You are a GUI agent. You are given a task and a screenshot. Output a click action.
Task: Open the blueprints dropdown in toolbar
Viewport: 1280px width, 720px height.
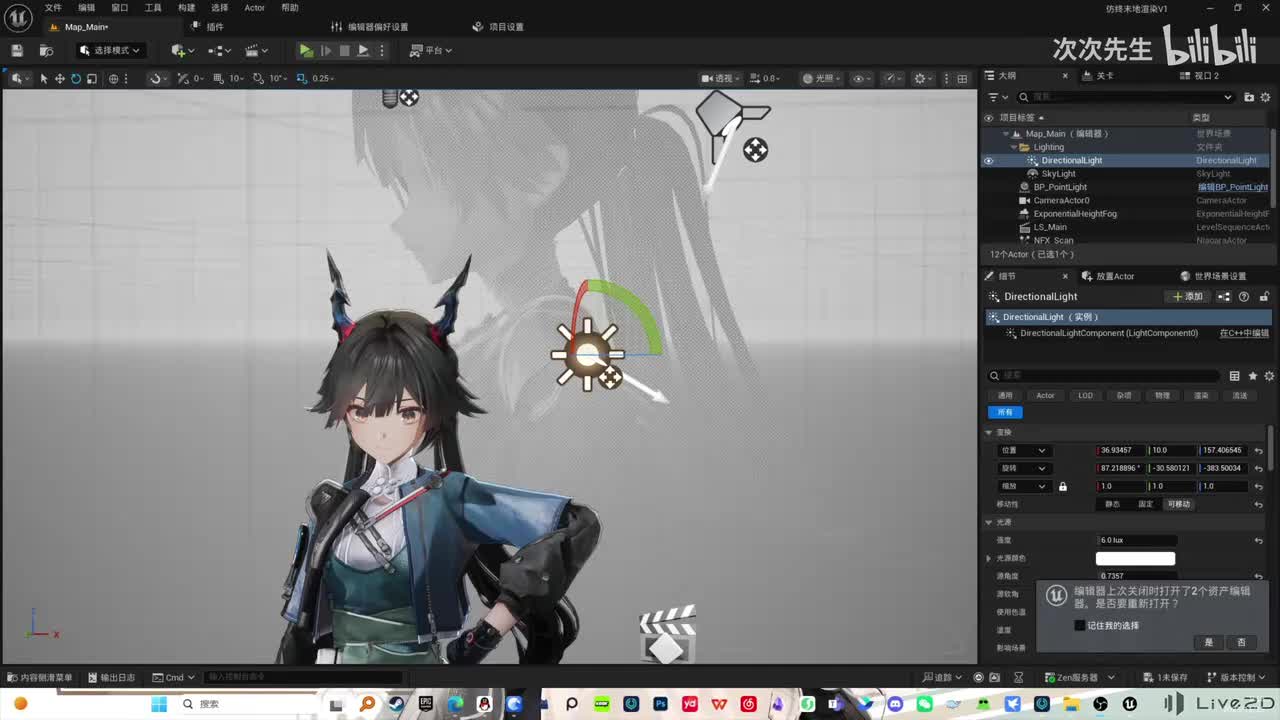(219, 50)
